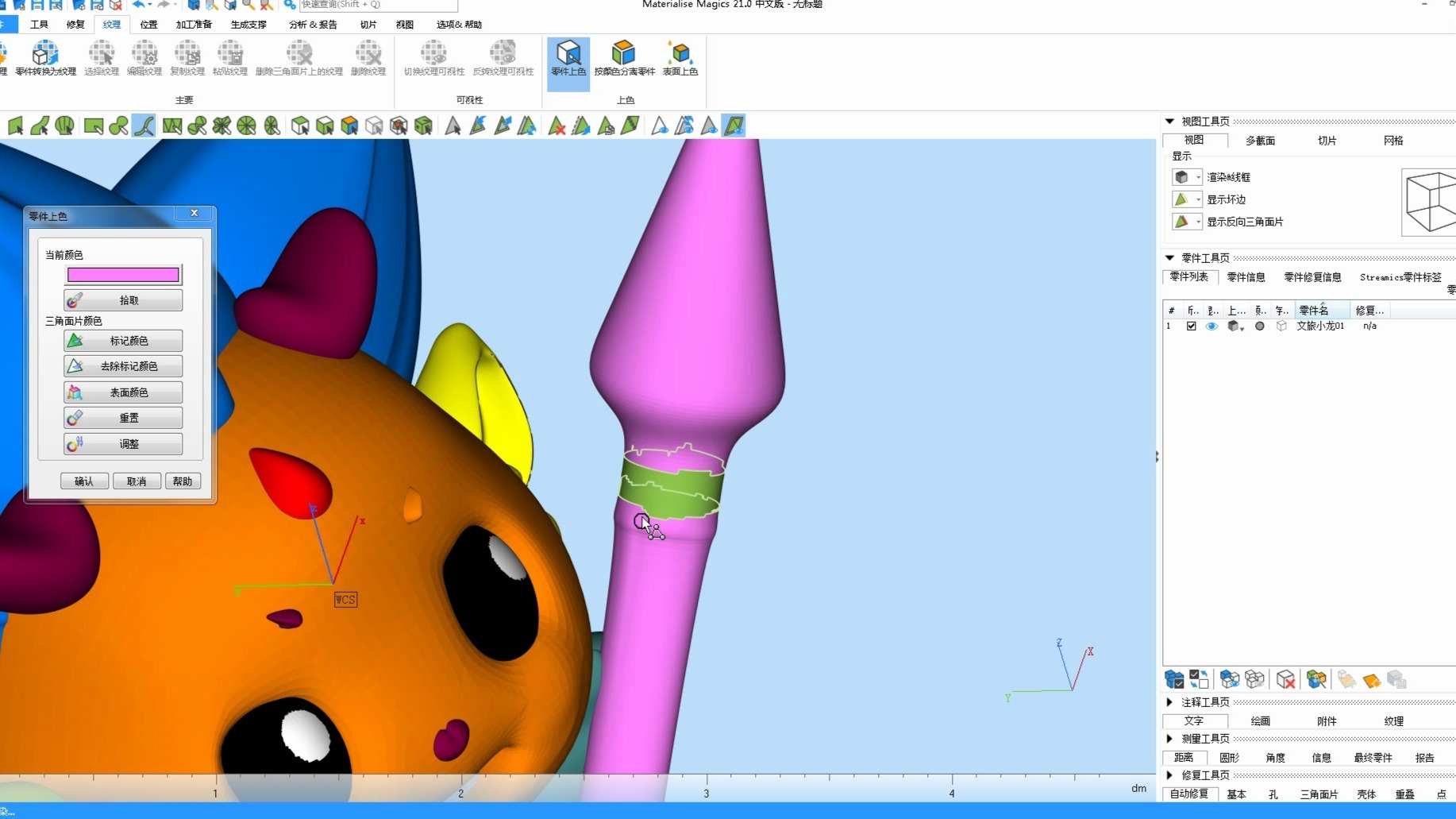The image size is (1456, 819).
Task: Switch to the 圆形 measurement tab
Action: [x=1229, y=758]
